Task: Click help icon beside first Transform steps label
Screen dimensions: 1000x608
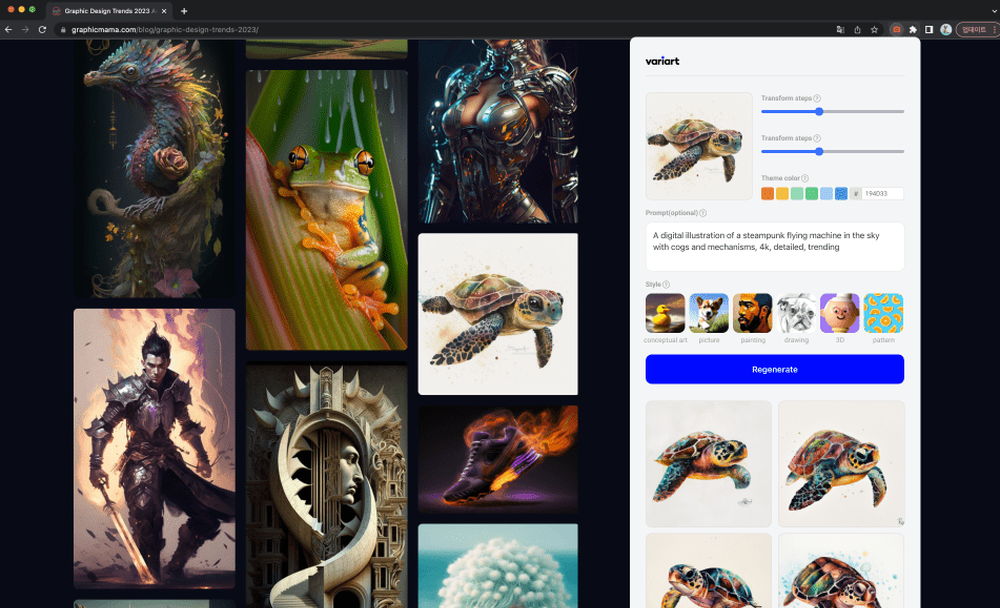Action: 817,98
